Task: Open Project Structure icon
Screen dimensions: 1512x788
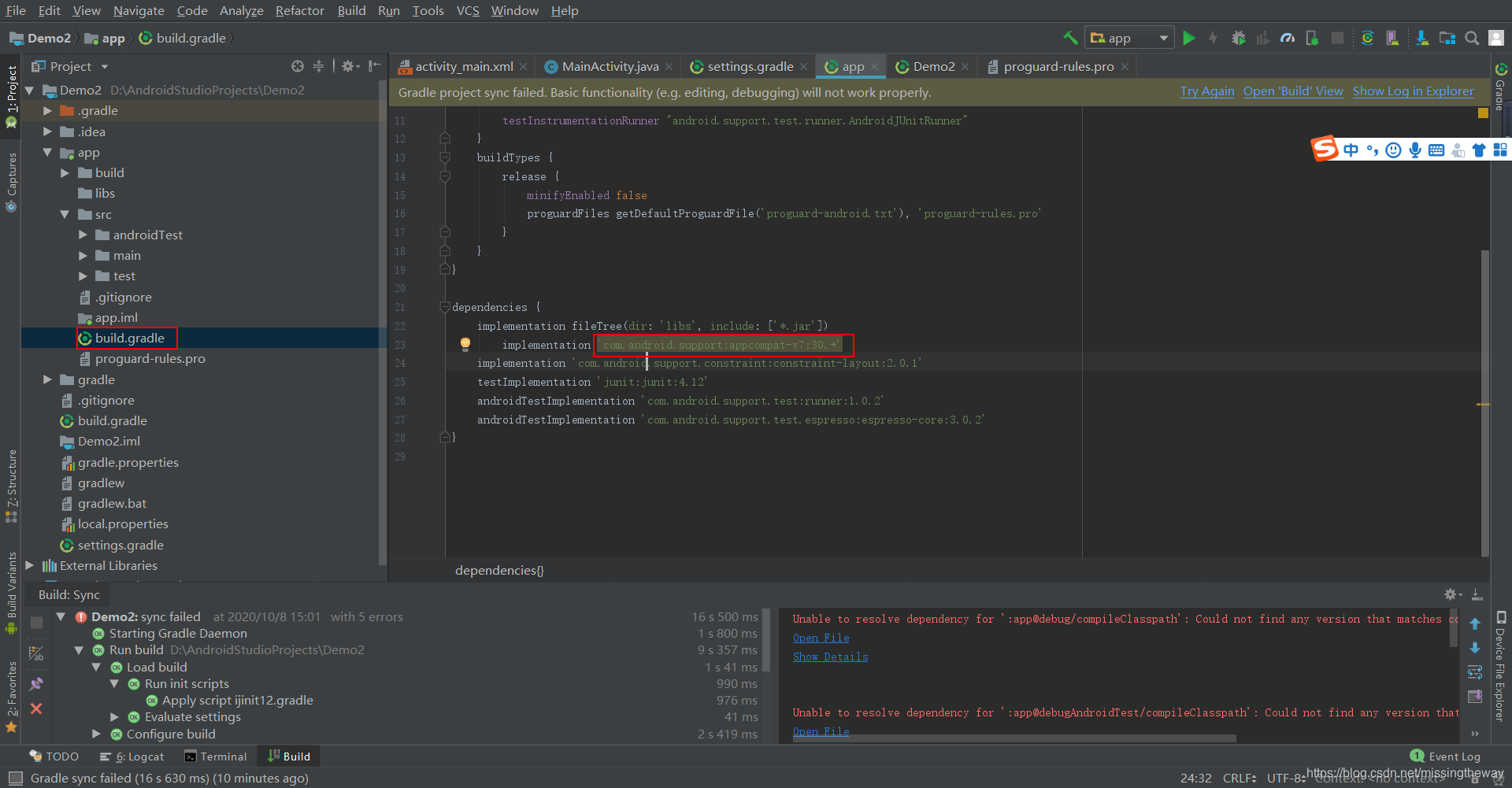Action: click(1447, 38)
